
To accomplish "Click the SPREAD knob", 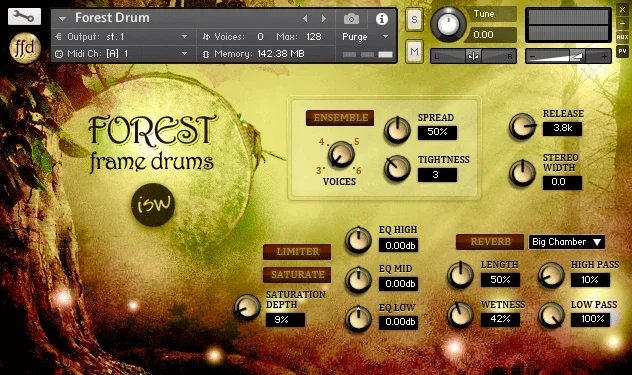I will point(397,131).
